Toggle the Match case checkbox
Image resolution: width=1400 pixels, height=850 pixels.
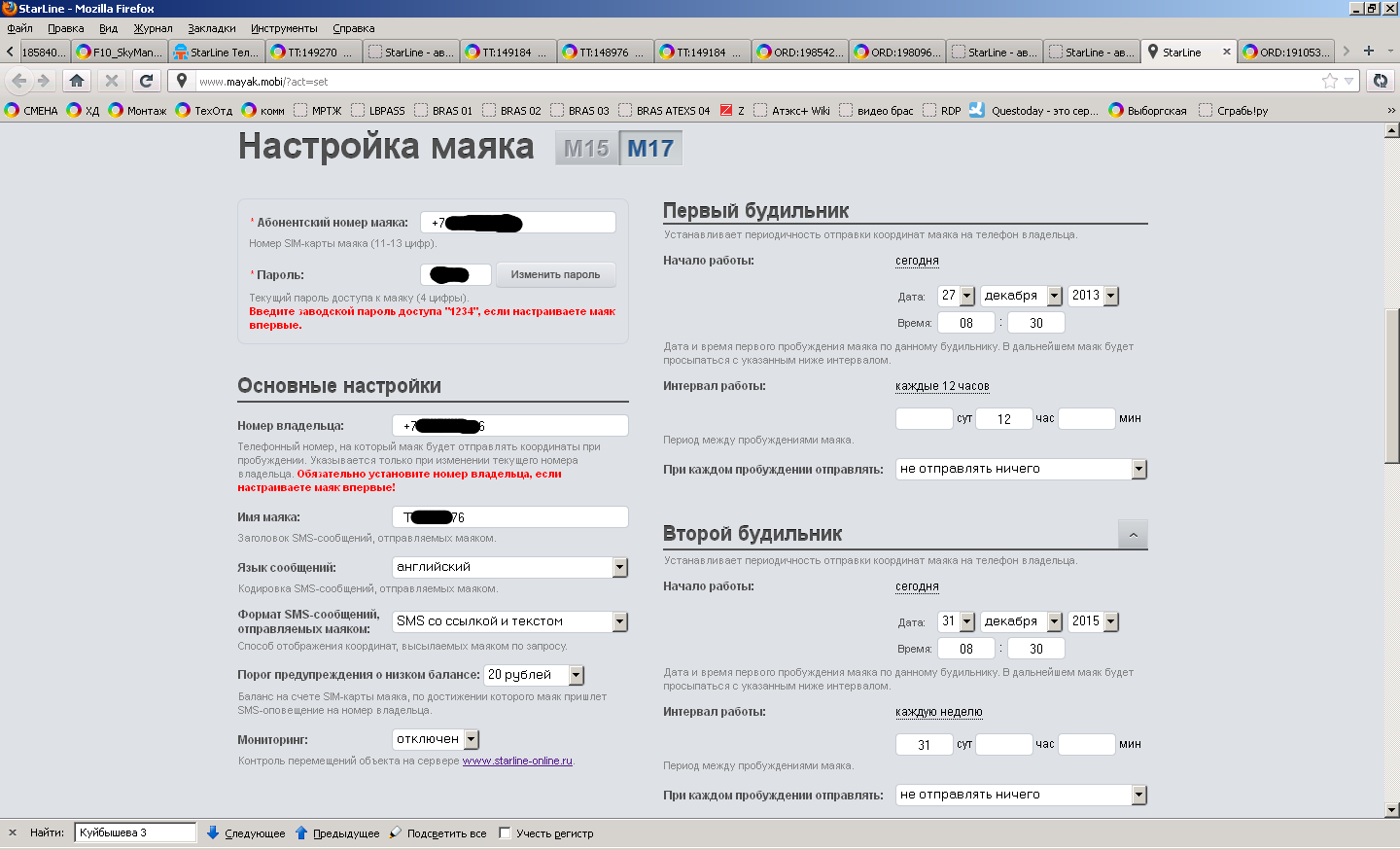pyautogui.click(x=505, y=832)
